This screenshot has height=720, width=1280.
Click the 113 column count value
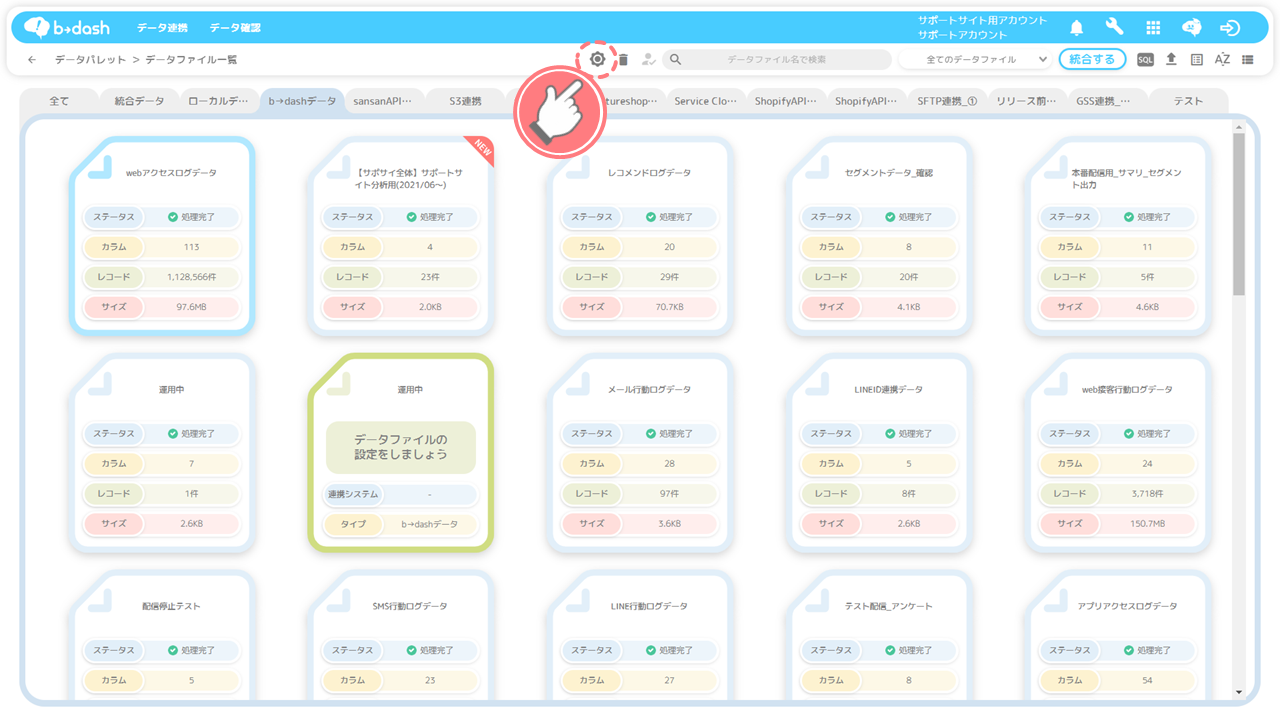191,247
